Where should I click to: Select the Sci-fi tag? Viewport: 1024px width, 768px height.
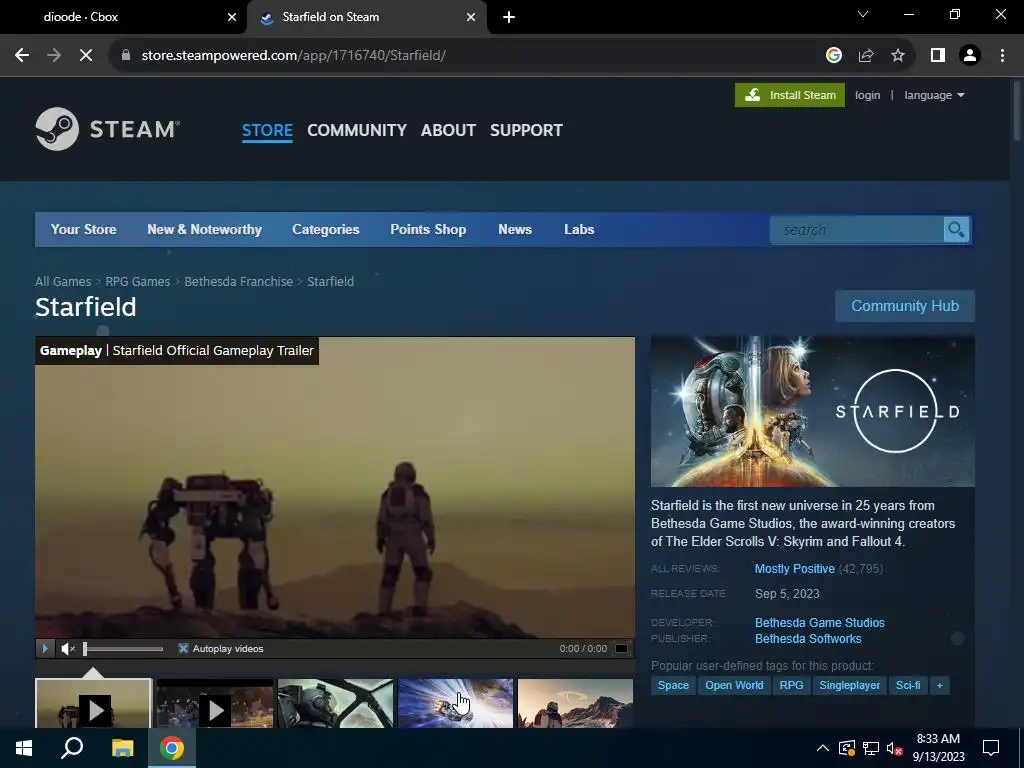pyautogui.click(x=908, y=686)
